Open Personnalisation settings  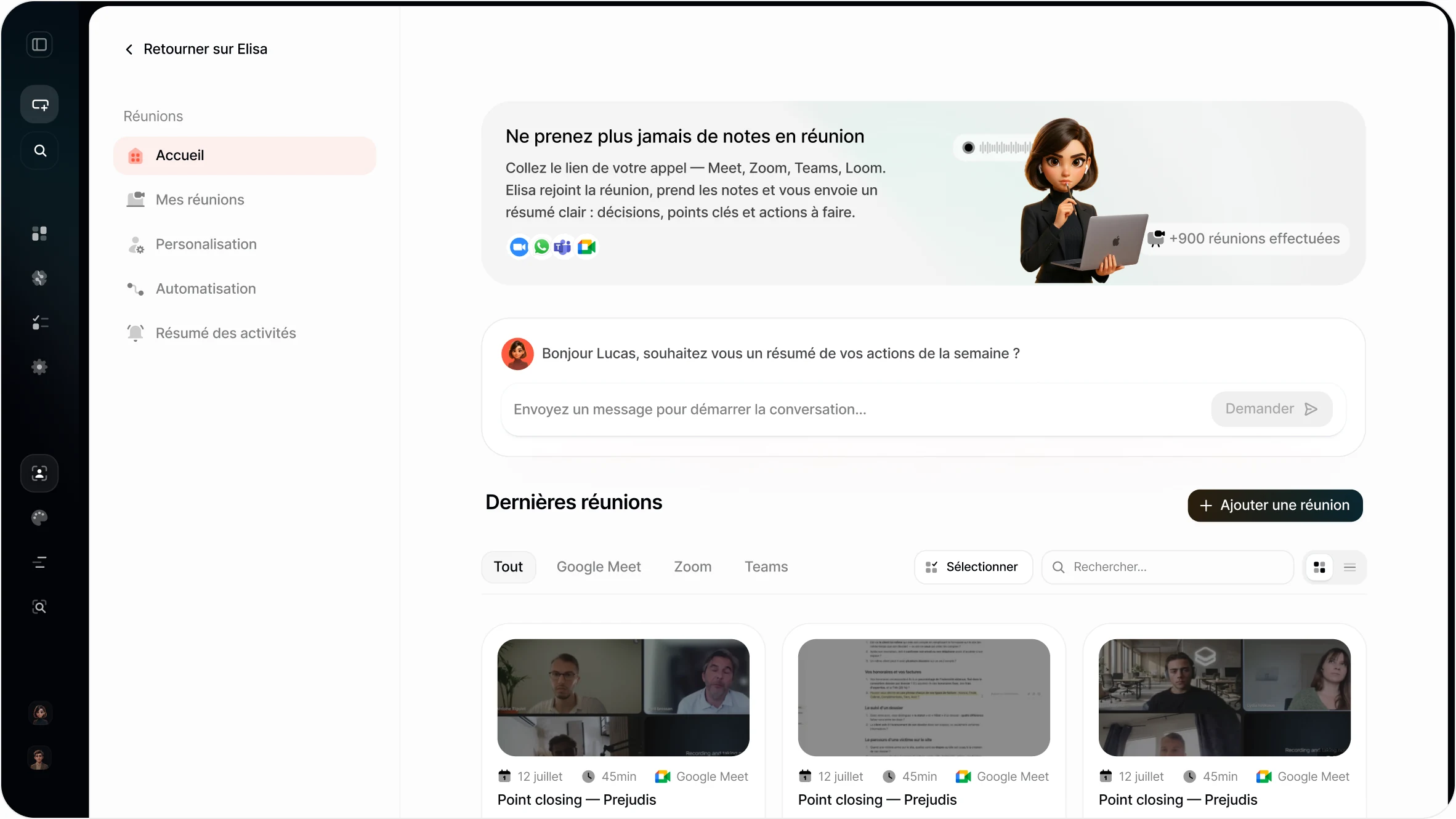coord(245,244)
